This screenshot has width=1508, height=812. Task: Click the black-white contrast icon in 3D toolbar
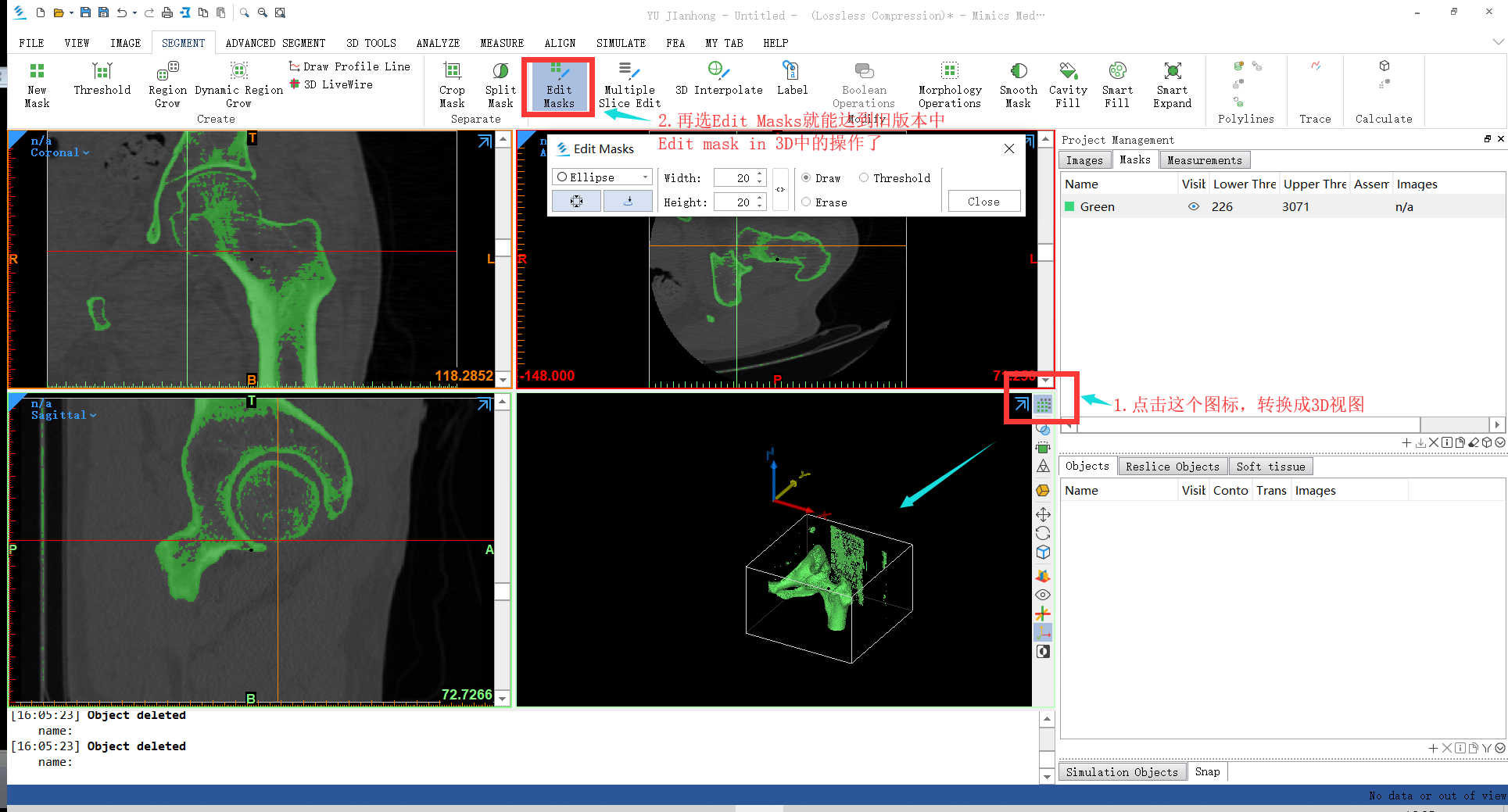1043,652
